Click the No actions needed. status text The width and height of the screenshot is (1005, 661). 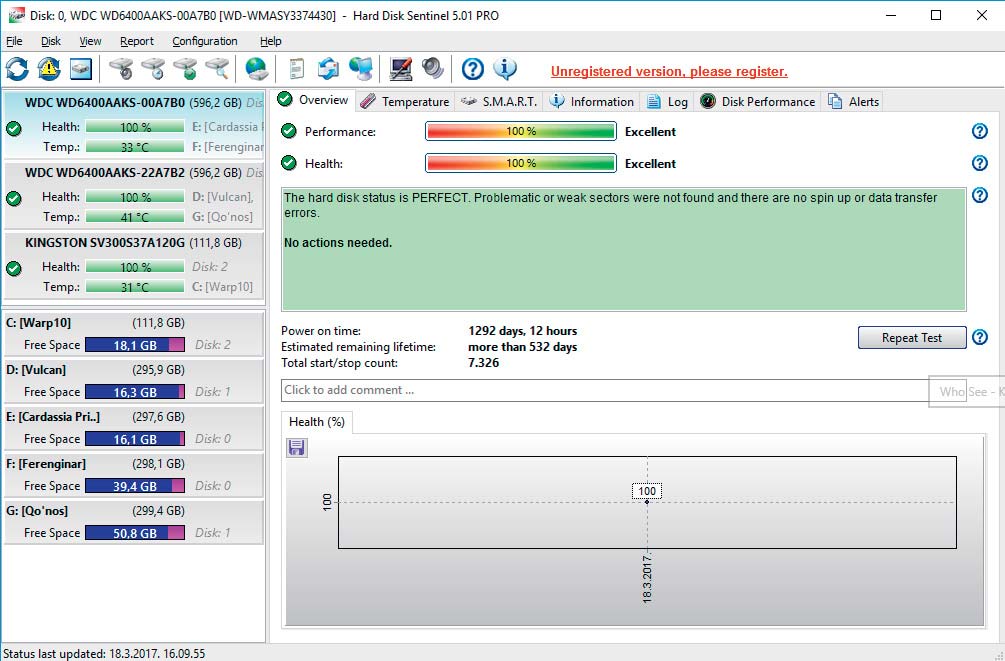click(x=338, y=243)
